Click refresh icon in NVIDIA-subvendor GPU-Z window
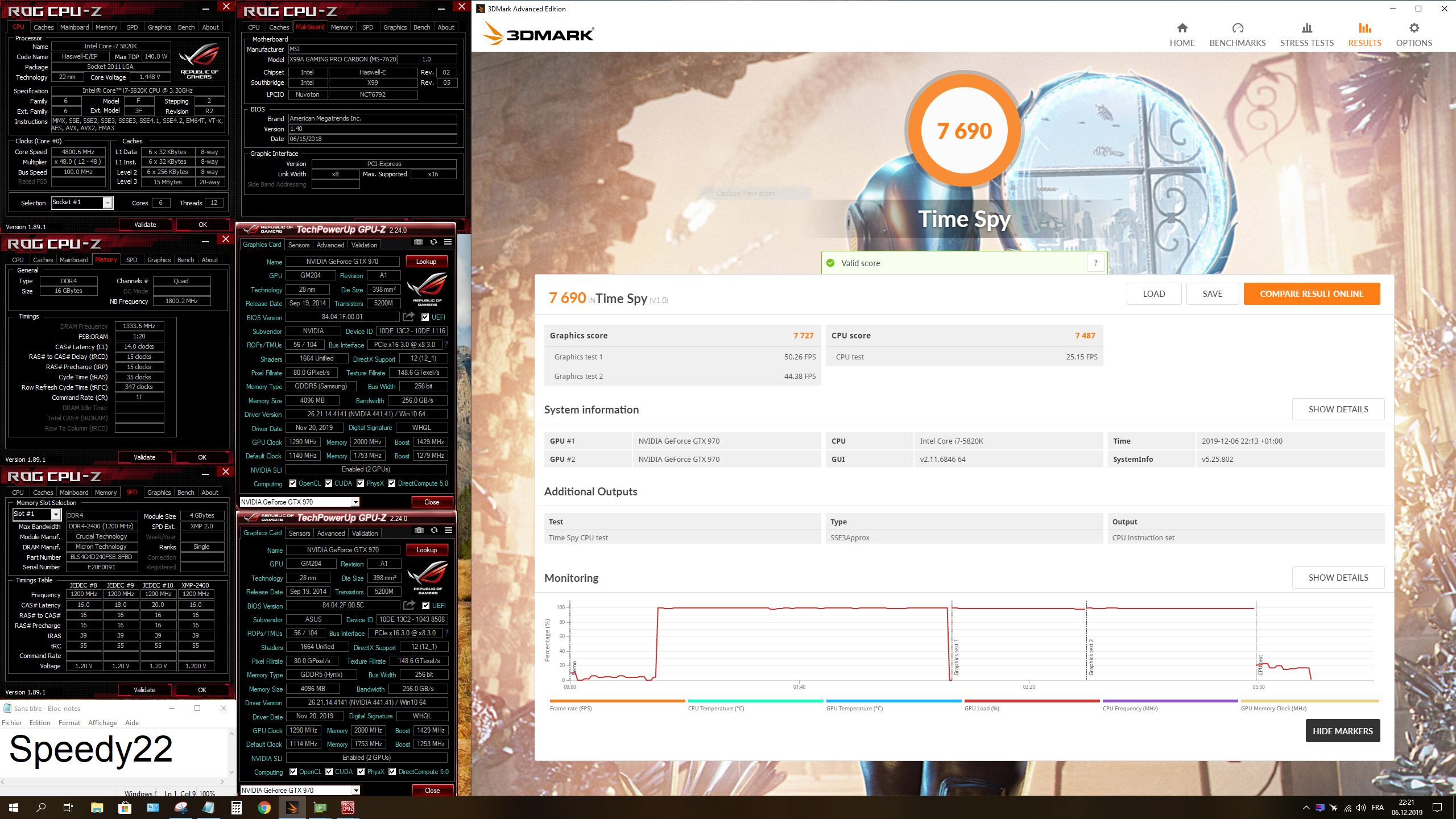The height and width of the screenshot is (819, 1456). tap(433, 242)
